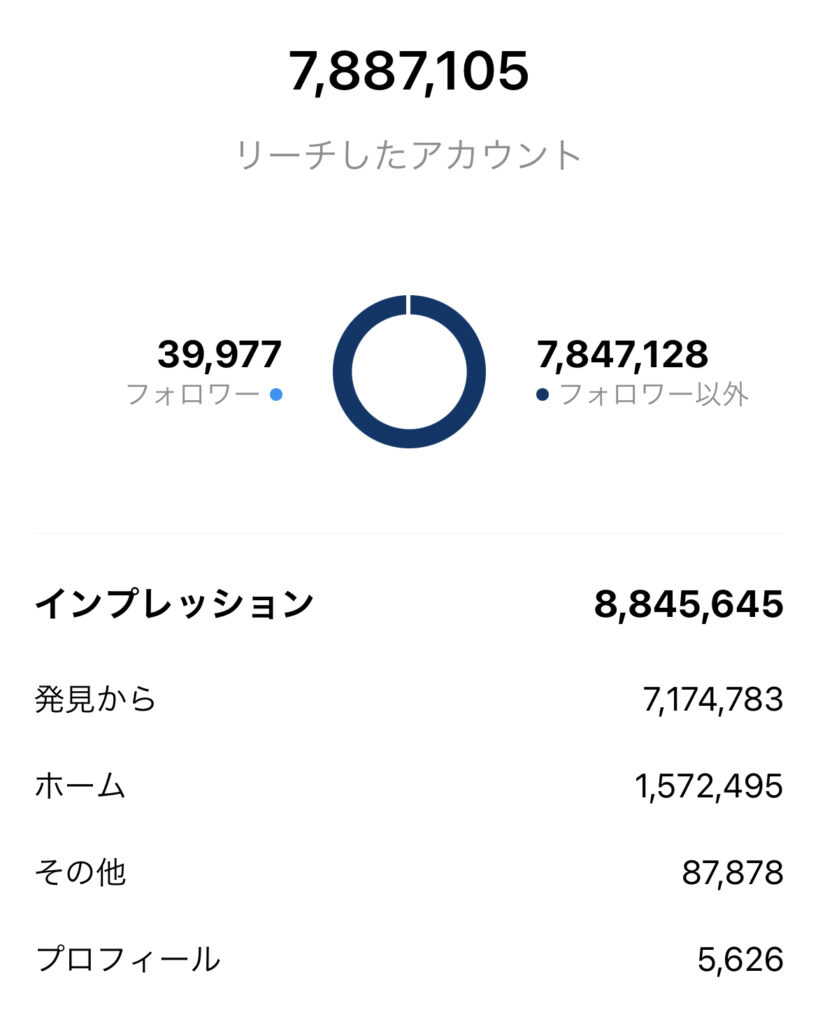Click the light blue follower legend dot
Image resolution: width=818 pixels, height=1024 pixels.
coord(276,394)
